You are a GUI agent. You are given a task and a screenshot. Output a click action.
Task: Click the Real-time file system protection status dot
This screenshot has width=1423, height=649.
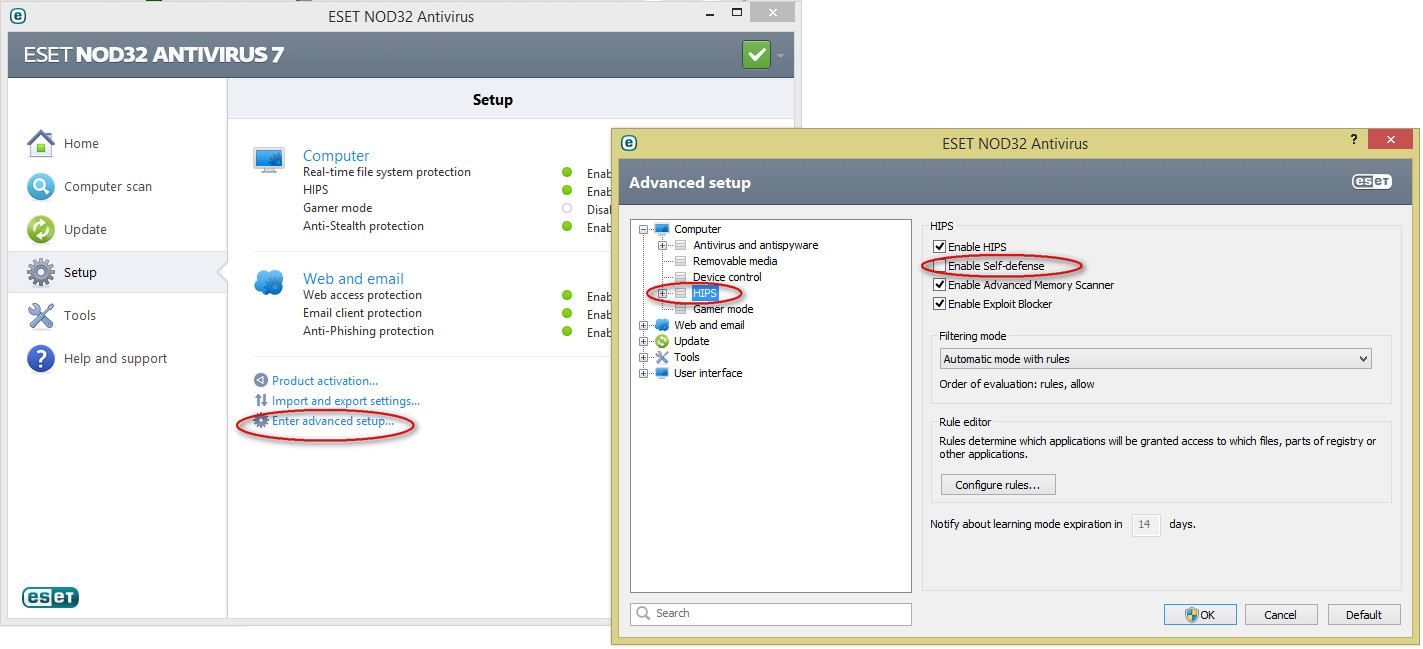(567, 172)
